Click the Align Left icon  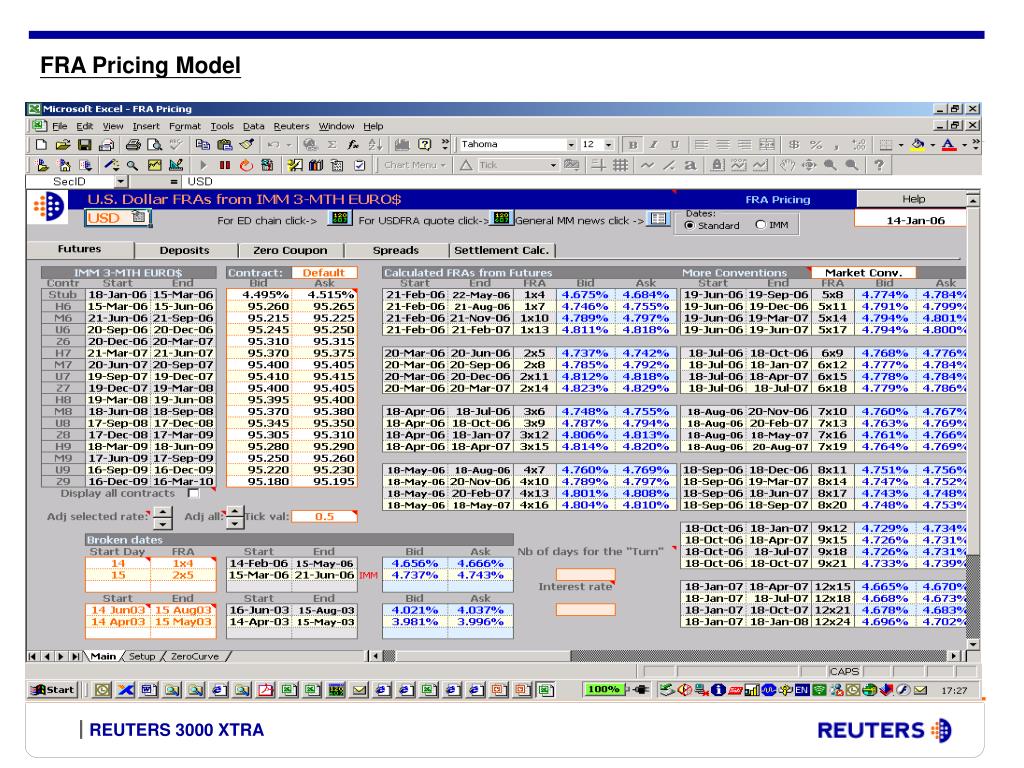701,145
